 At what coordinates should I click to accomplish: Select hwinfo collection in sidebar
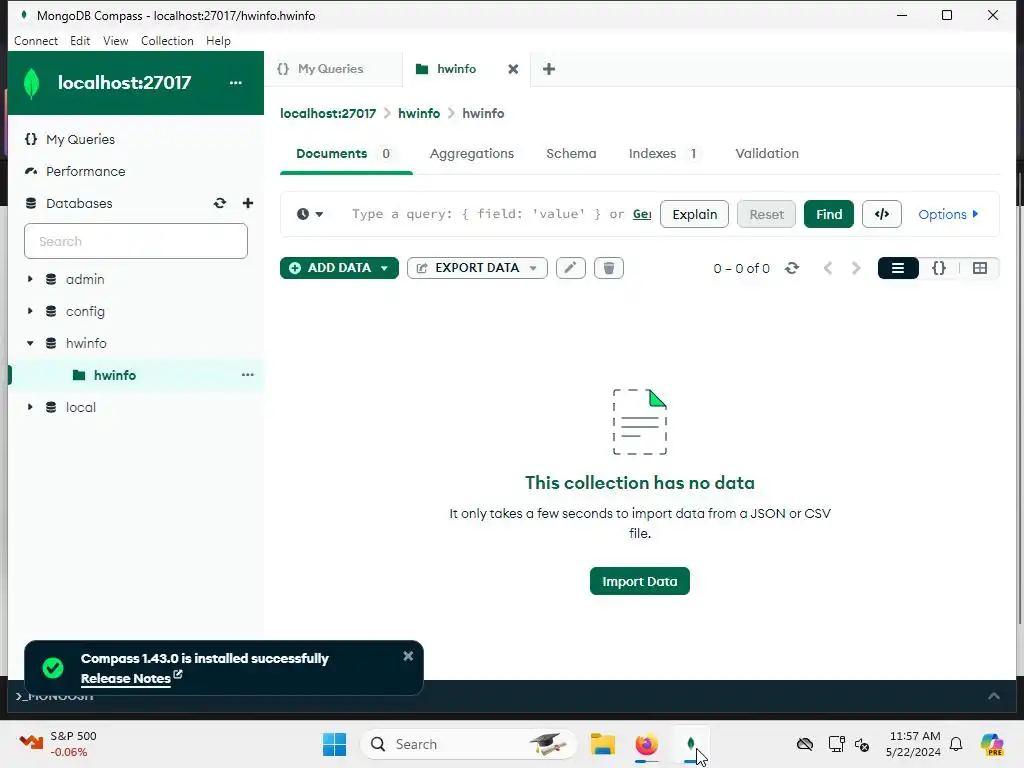(115, 375)
